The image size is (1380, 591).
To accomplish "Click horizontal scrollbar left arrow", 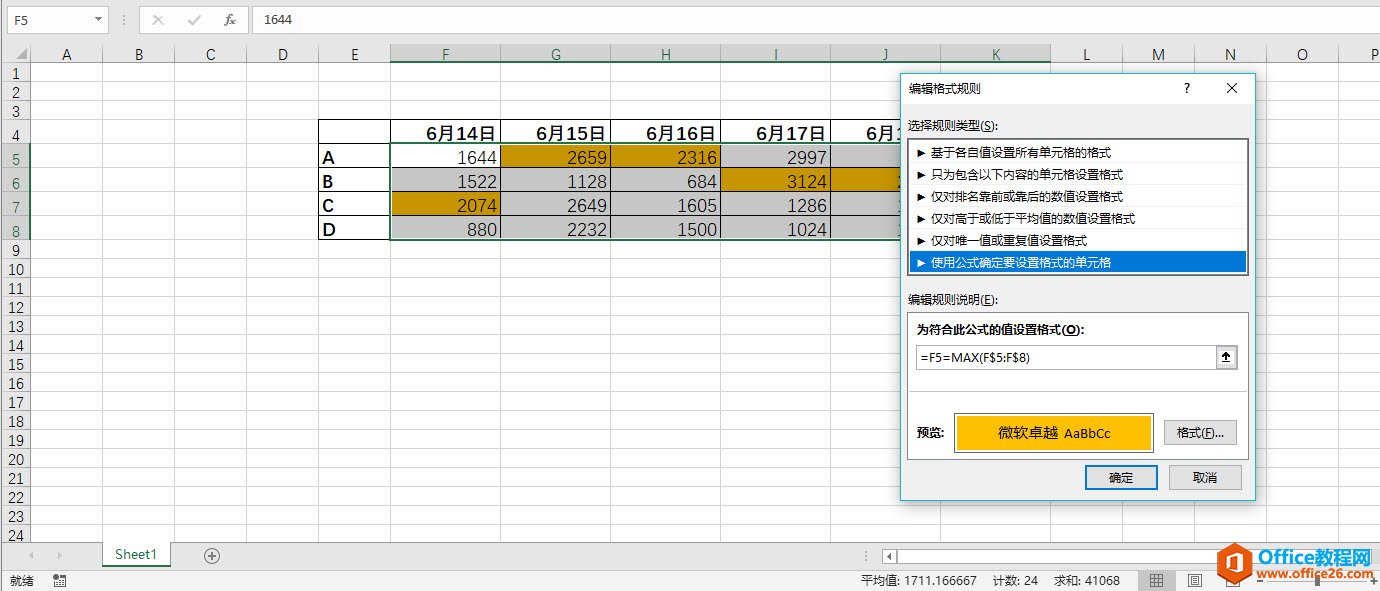I will coord(889,556).
